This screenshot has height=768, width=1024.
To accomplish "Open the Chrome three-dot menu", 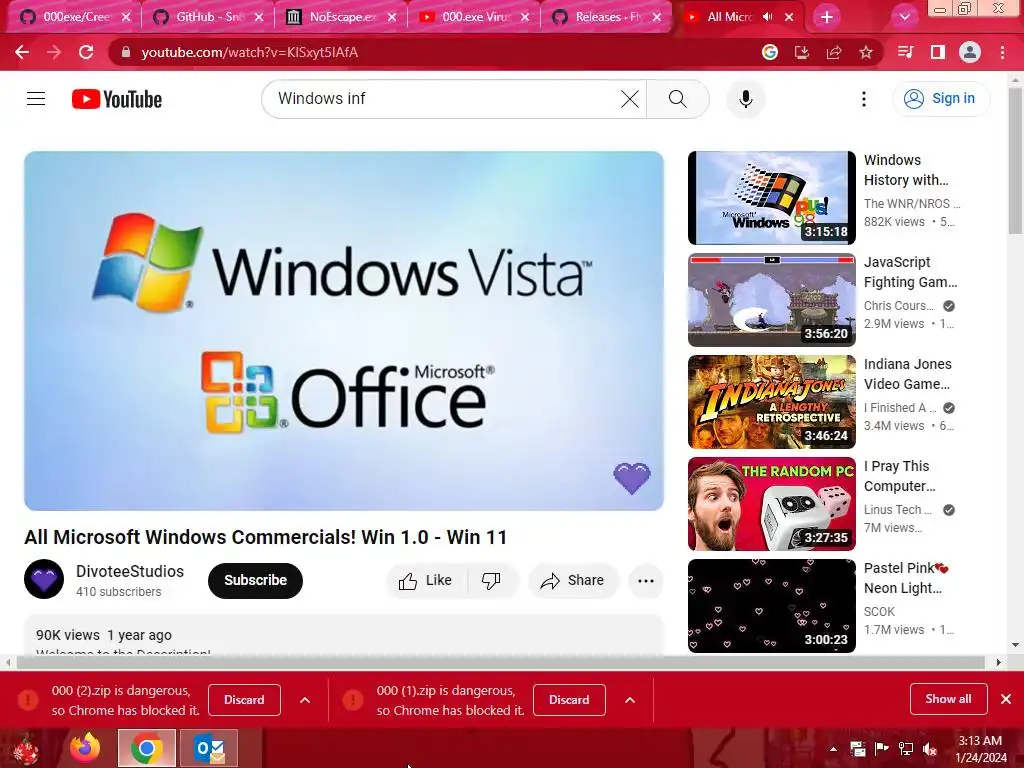I will 1002,52.
